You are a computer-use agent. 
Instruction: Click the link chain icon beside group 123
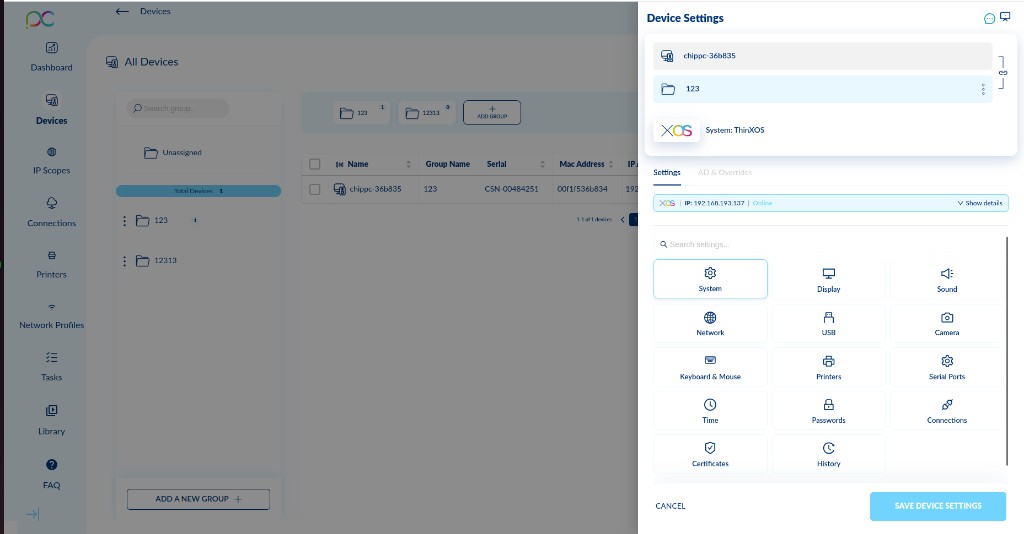(x=1003, y=72)
